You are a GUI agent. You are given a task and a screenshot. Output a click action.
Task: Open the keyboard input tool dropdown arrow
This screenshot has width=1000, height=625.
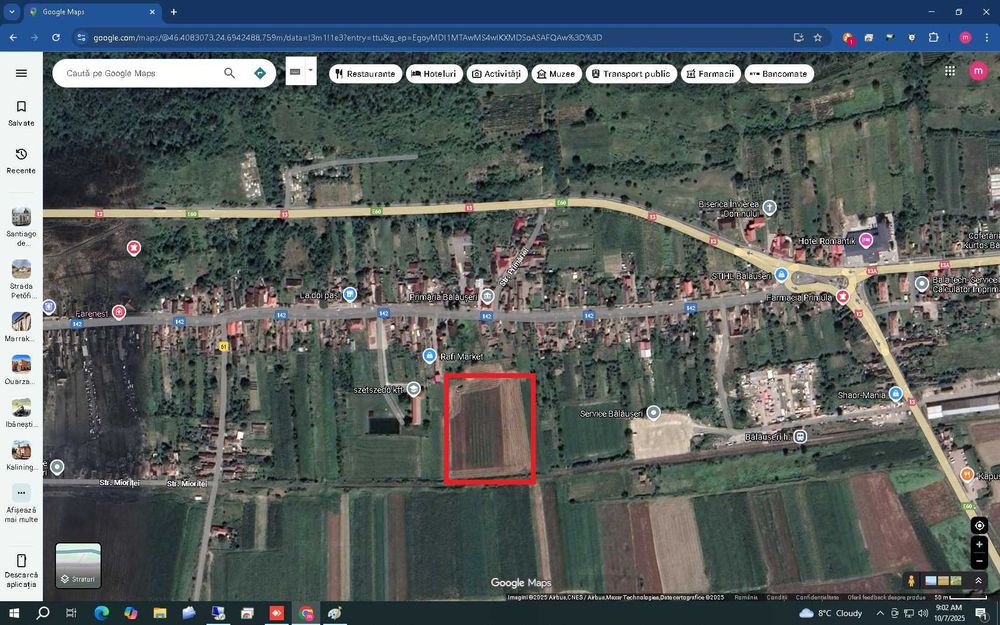pyautogui.click(x=311, y=69)
